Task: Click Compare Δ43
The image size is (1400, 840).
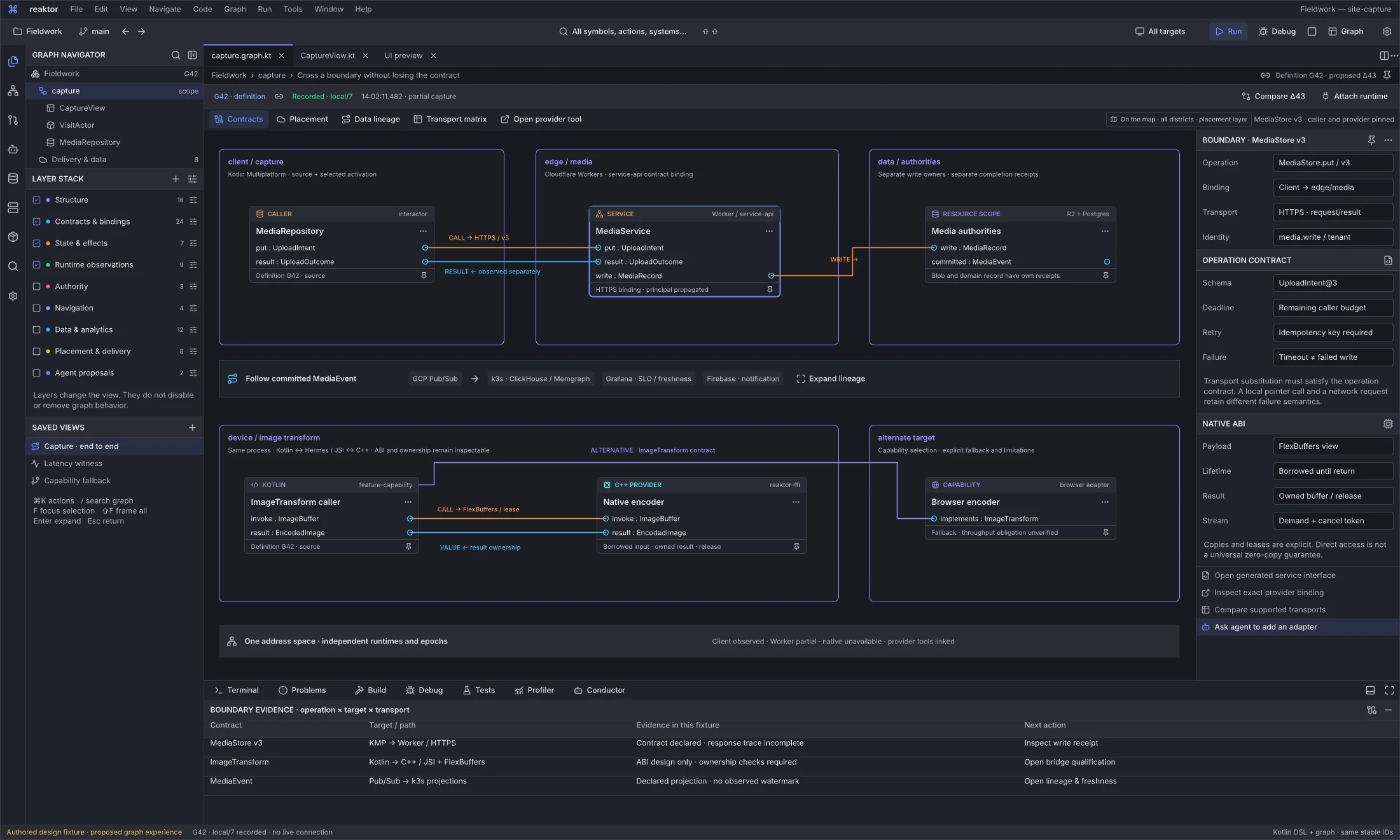Action: [x=1273, y=97]
